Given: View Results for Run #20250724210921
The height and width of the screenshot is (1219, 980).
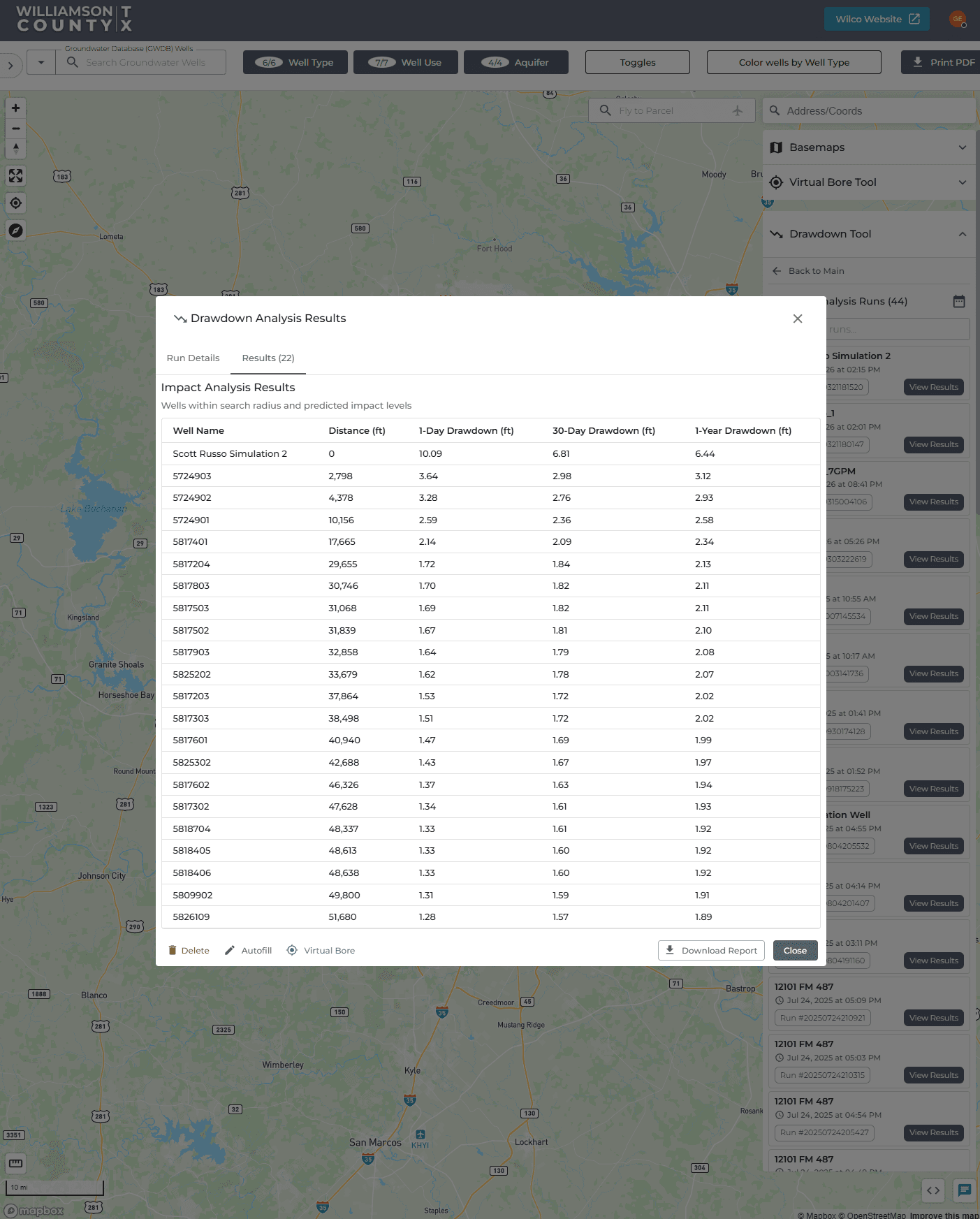Looking at the screenshot, I should click(x=933, y=1018).
